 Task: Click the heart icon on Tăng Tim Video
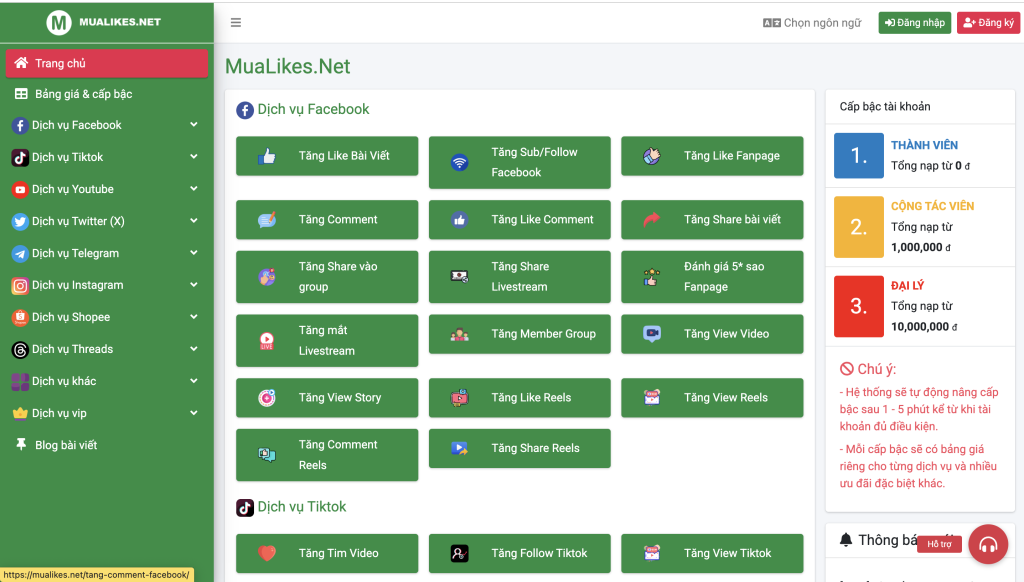(266, 553)
